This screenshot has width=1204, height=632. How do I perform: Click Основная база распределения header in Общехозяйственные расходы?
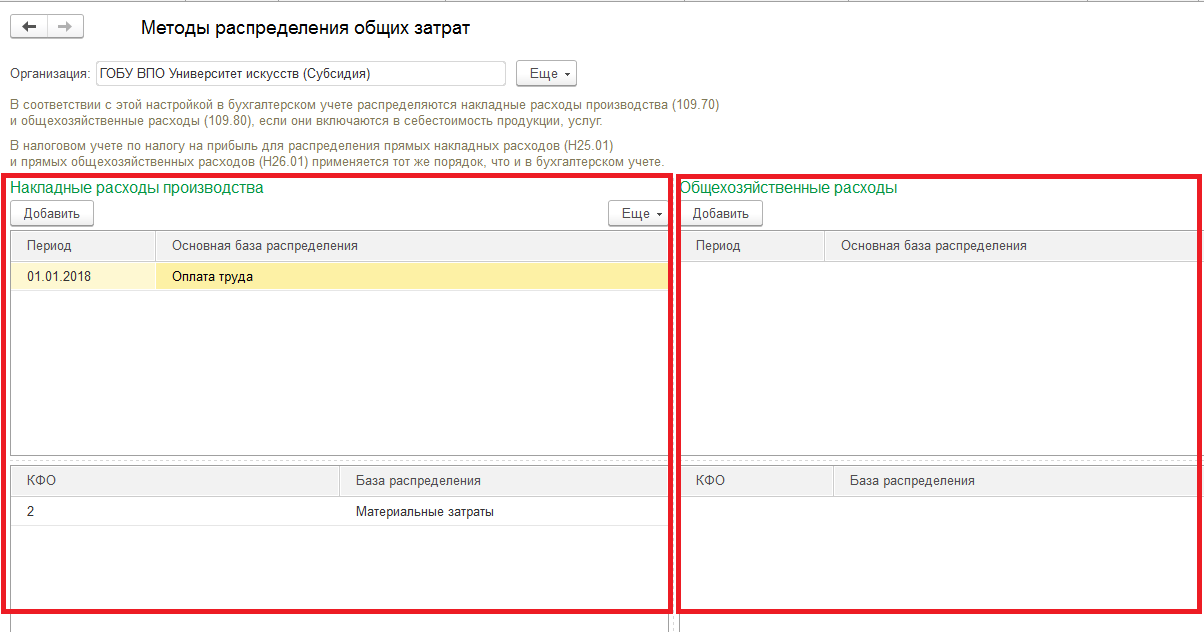[1012, 246]
